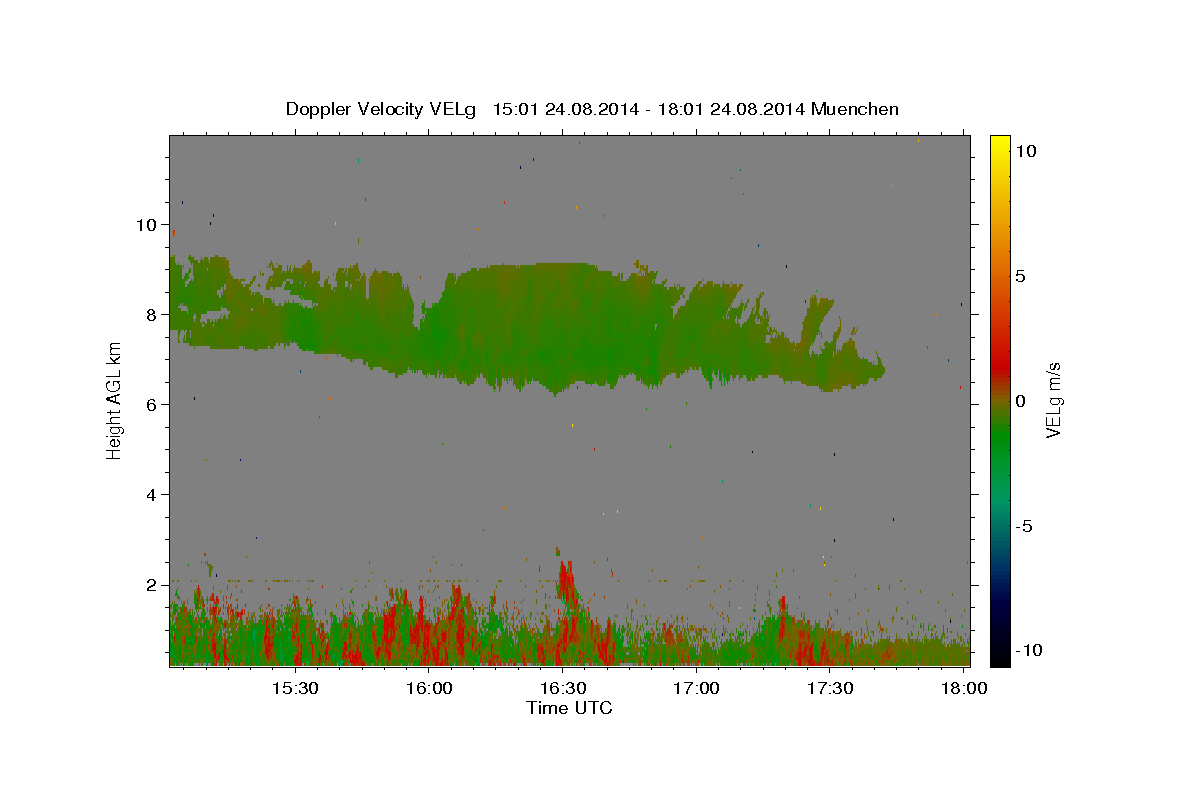Click the colorbar value 10 at top
This screenshot has height=800, width=1200.
1025,151
